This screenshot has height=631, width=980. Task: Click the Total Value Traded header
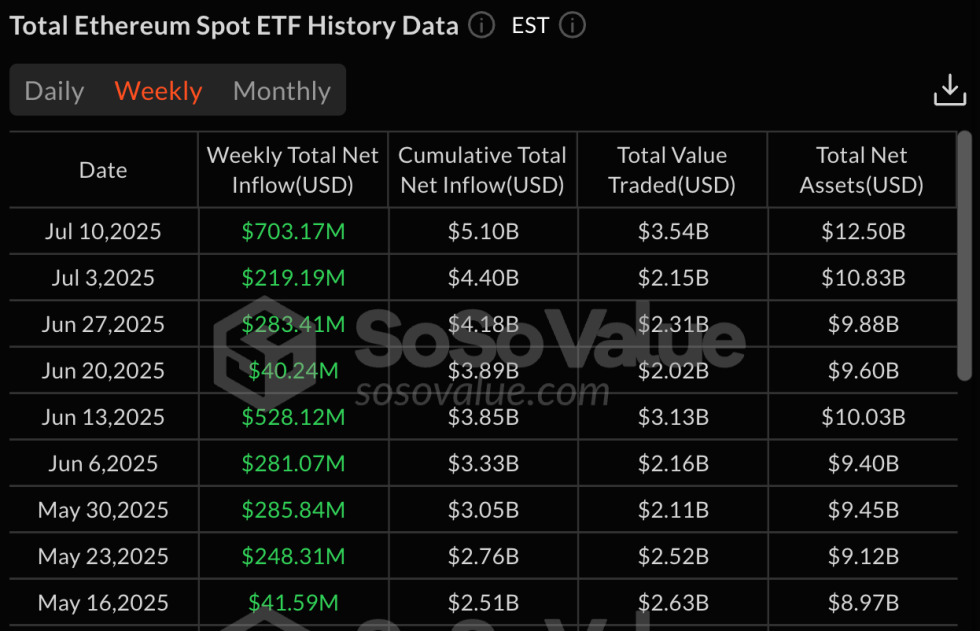coord(672,170)
